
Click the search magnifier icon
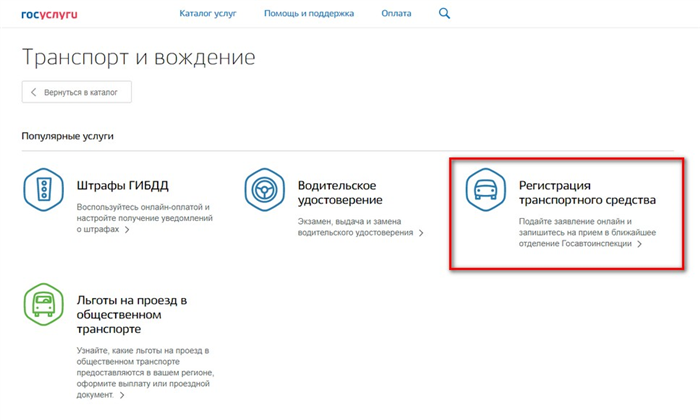(x=444, y=13)
